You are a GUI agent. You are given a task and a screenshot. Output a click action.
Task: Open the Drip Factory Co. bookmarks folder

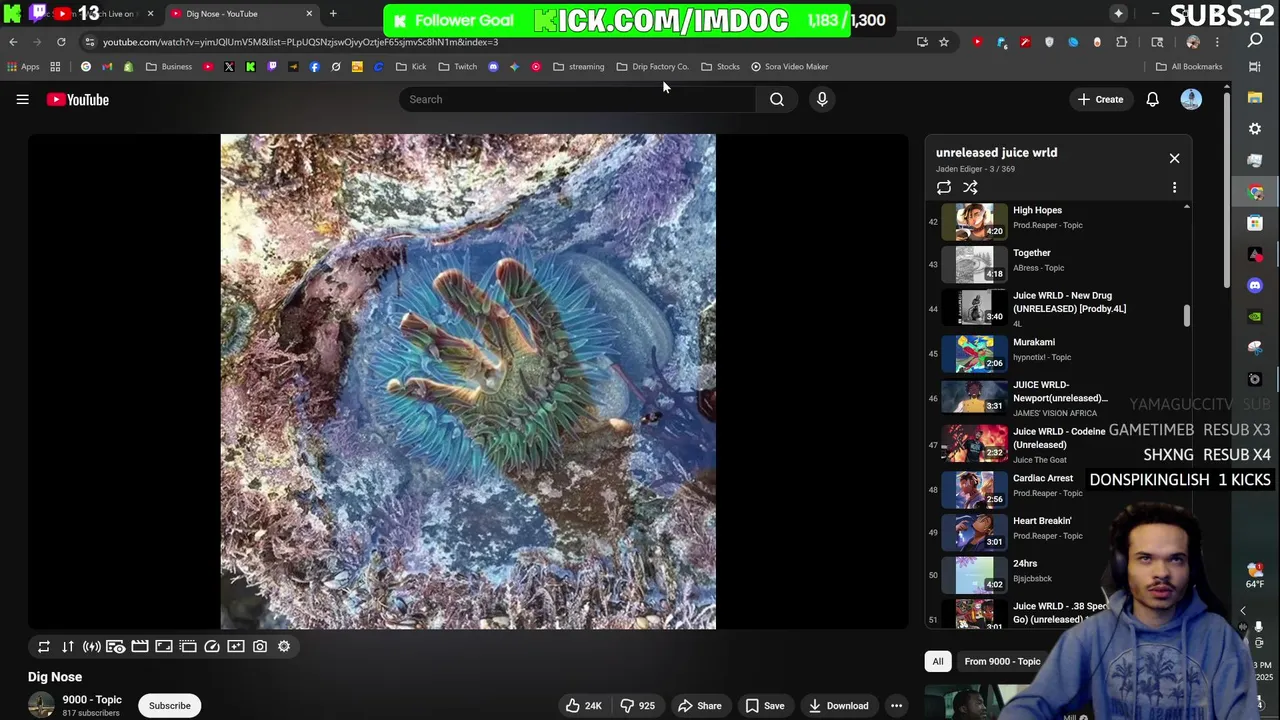(x=652, y=67)
